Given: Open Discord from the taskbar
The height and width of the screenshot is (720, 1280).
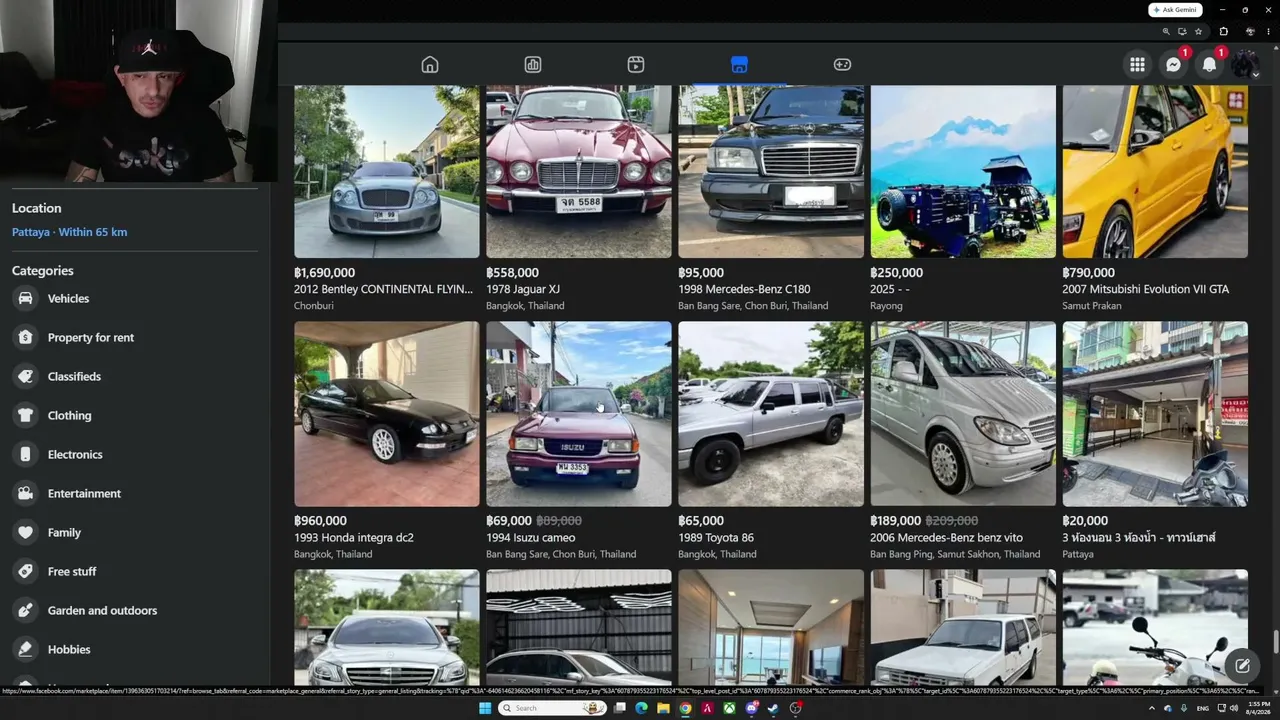Looking at the screenshot, I should point(751,708).
